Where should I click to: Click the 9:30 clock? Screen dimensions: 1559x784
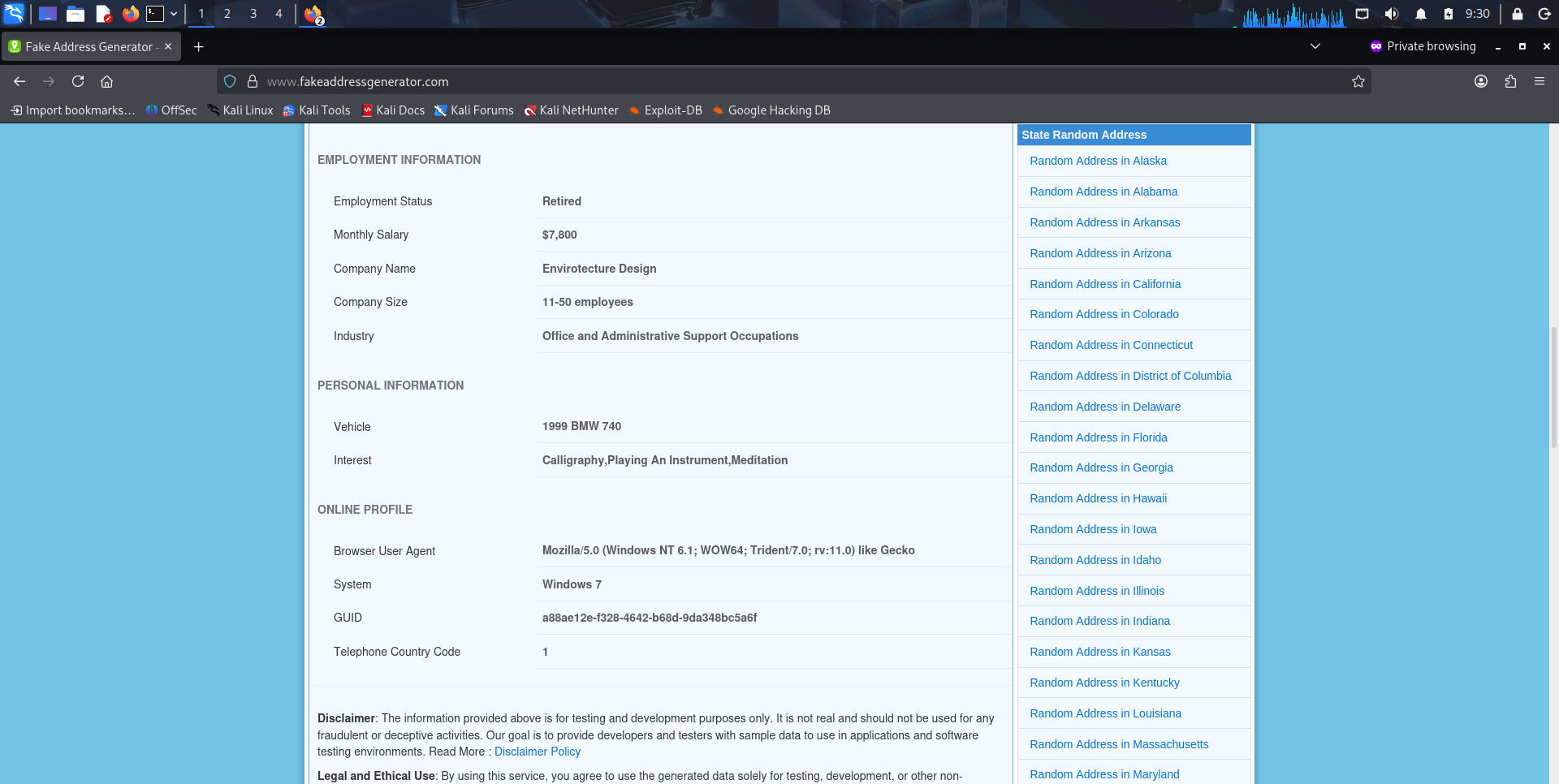click(1478, 14)
